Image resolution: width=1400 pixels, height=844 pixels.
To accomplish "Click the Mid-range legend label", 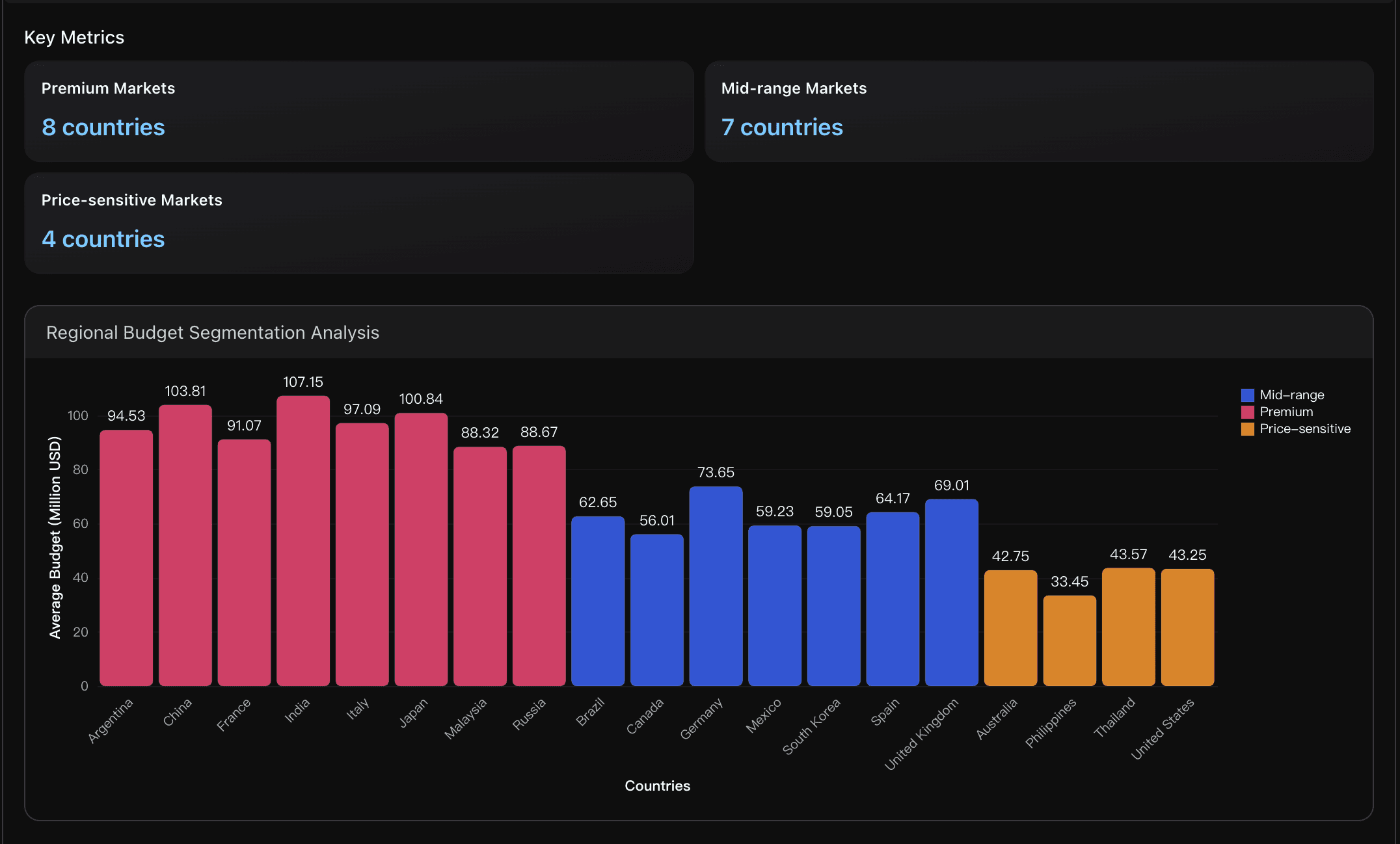I will coord(1291,395).
